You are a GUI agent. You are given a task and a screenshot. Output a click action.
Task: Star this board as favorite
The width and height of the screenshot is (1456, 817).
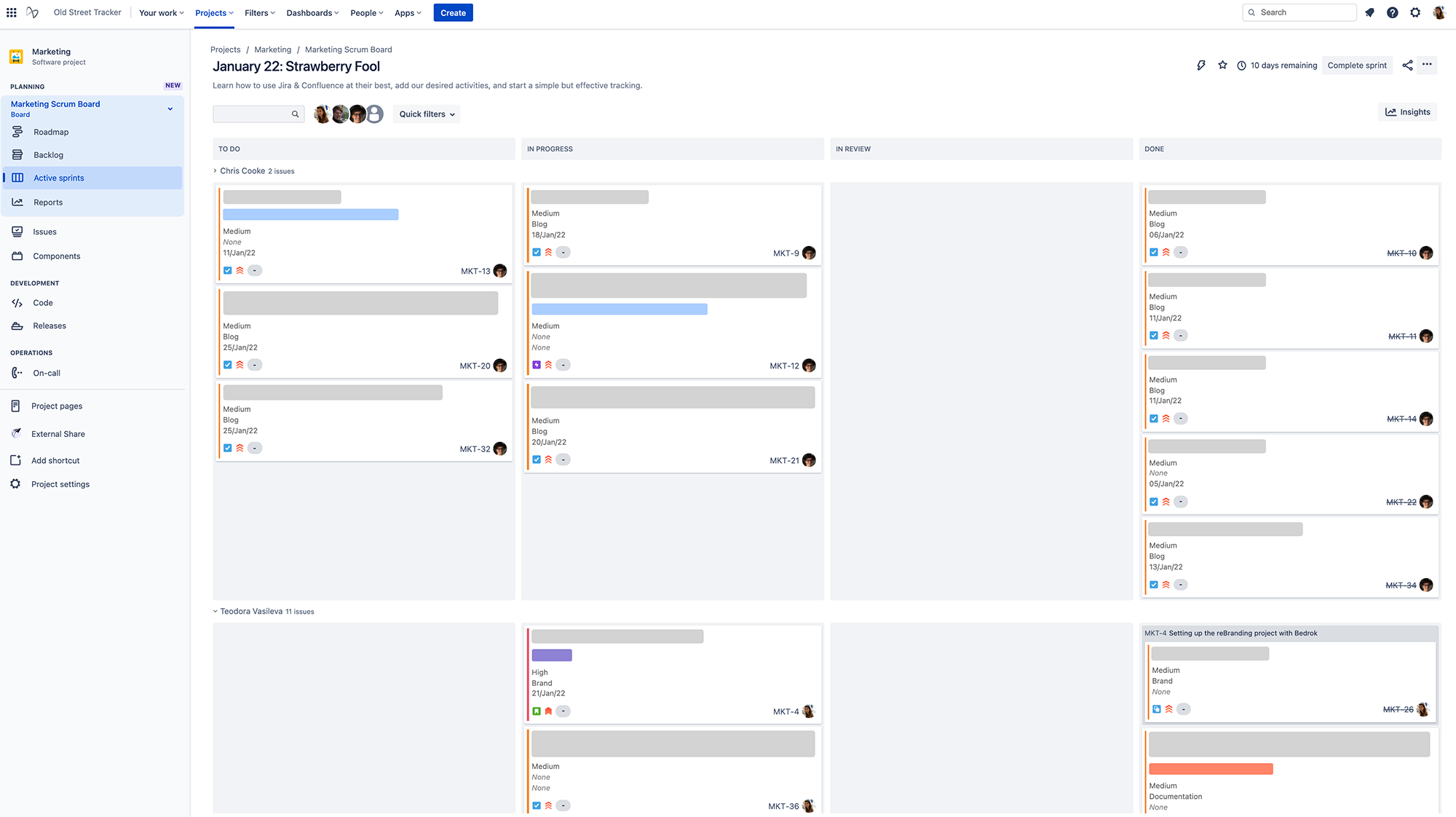1222,65
